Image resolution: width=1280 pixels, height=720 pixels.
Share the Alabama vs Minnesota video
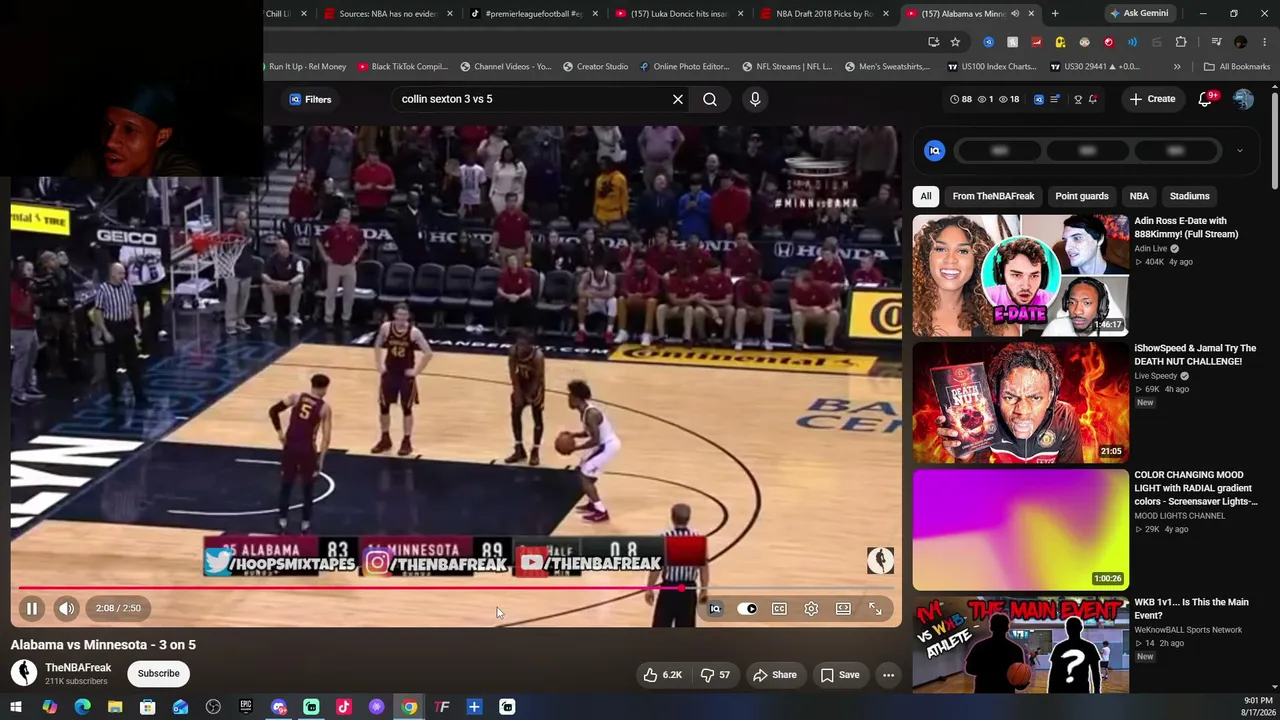point(775,675)
